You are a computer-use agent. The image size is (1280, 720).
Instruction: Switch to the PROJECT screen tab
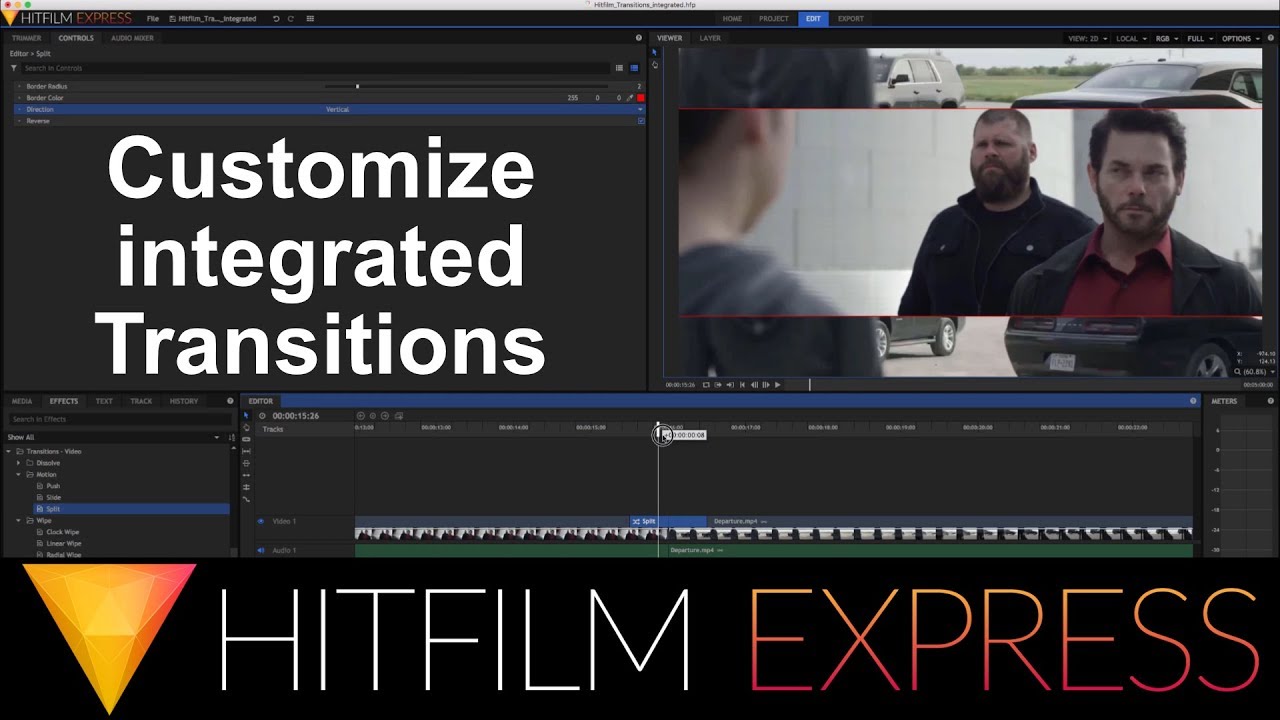click(773, 18)
